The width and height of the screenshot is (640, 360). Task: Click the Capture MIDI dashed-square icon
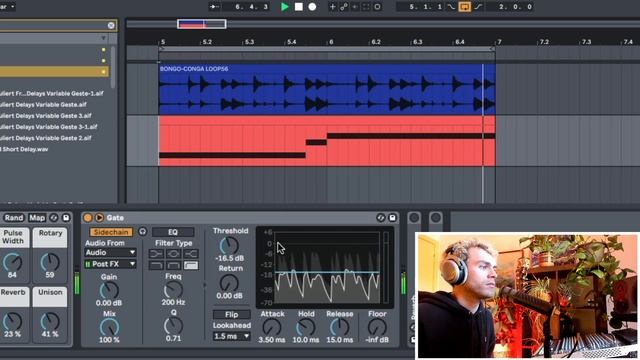point(366,7)
